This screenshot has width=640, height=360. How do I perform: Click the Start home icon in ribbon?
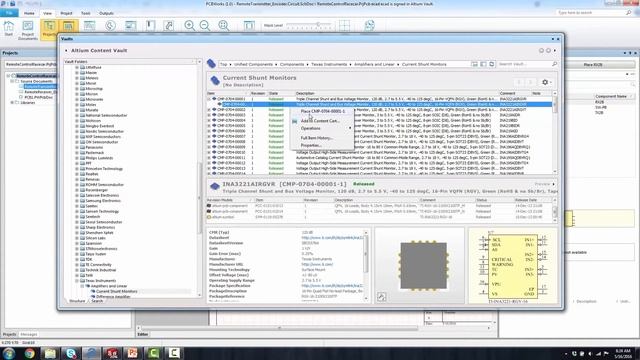9,29
